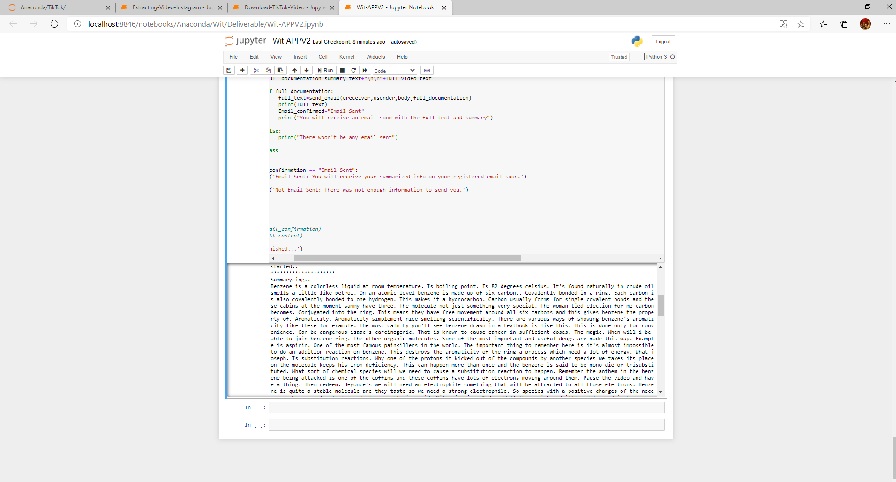The width and height of the screenshot is (896, 482).
Task: Add this page to favorites star icon
Action: 801,24
